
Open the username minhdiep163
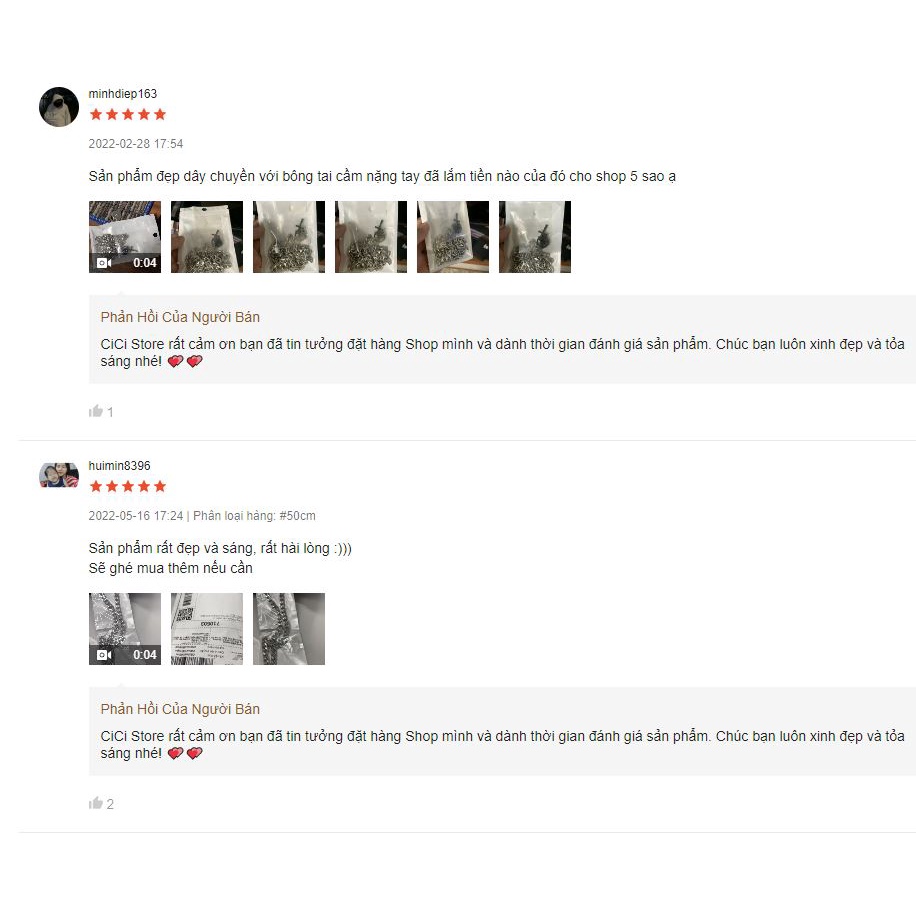click(x=123, y=93)
